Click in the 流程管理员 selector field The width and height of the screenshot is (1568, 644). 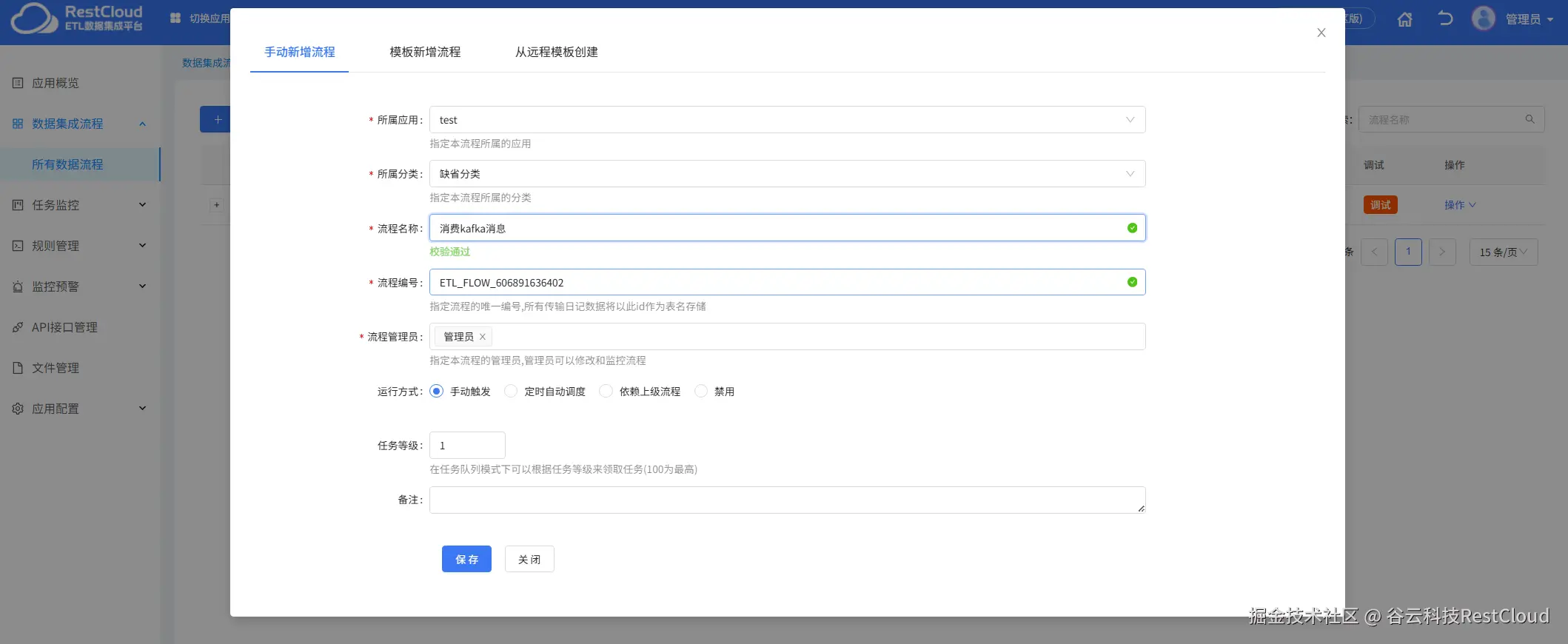[788, 337]
